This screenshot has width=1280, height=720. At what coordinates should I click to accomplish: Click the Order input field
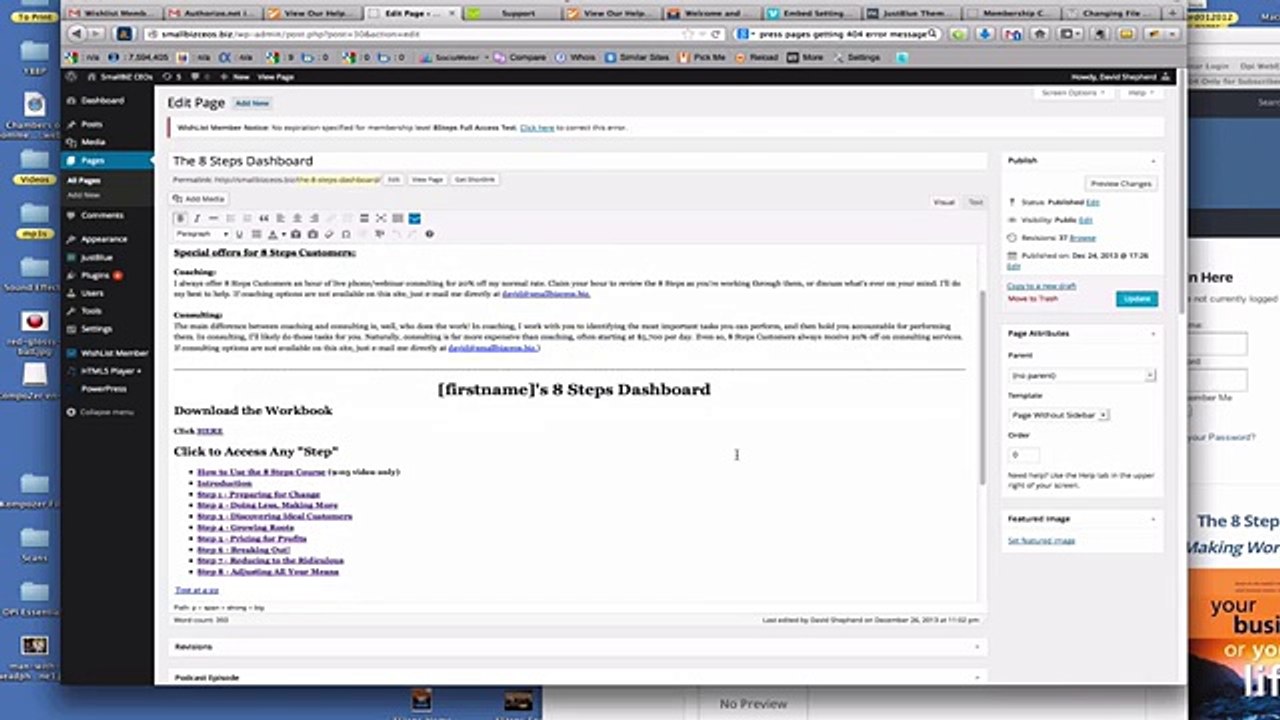pyautogui.click(x=1026, y=454)
